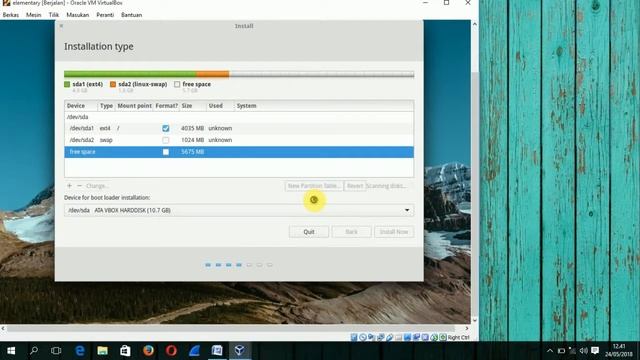The image size is (640, 360).
Task: Open the blue shark-fin app on the taskbar
Action: click(x=194, y=351)
